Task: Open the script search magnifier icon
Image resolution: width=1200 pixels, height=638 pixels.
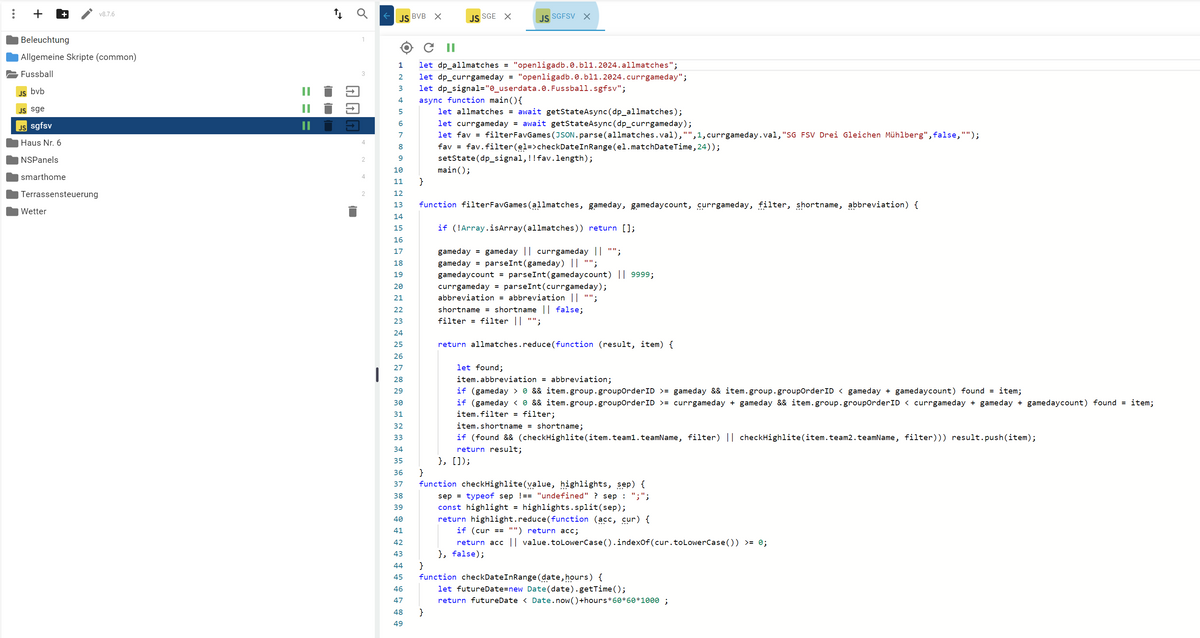Action: (x=362, y=14)
